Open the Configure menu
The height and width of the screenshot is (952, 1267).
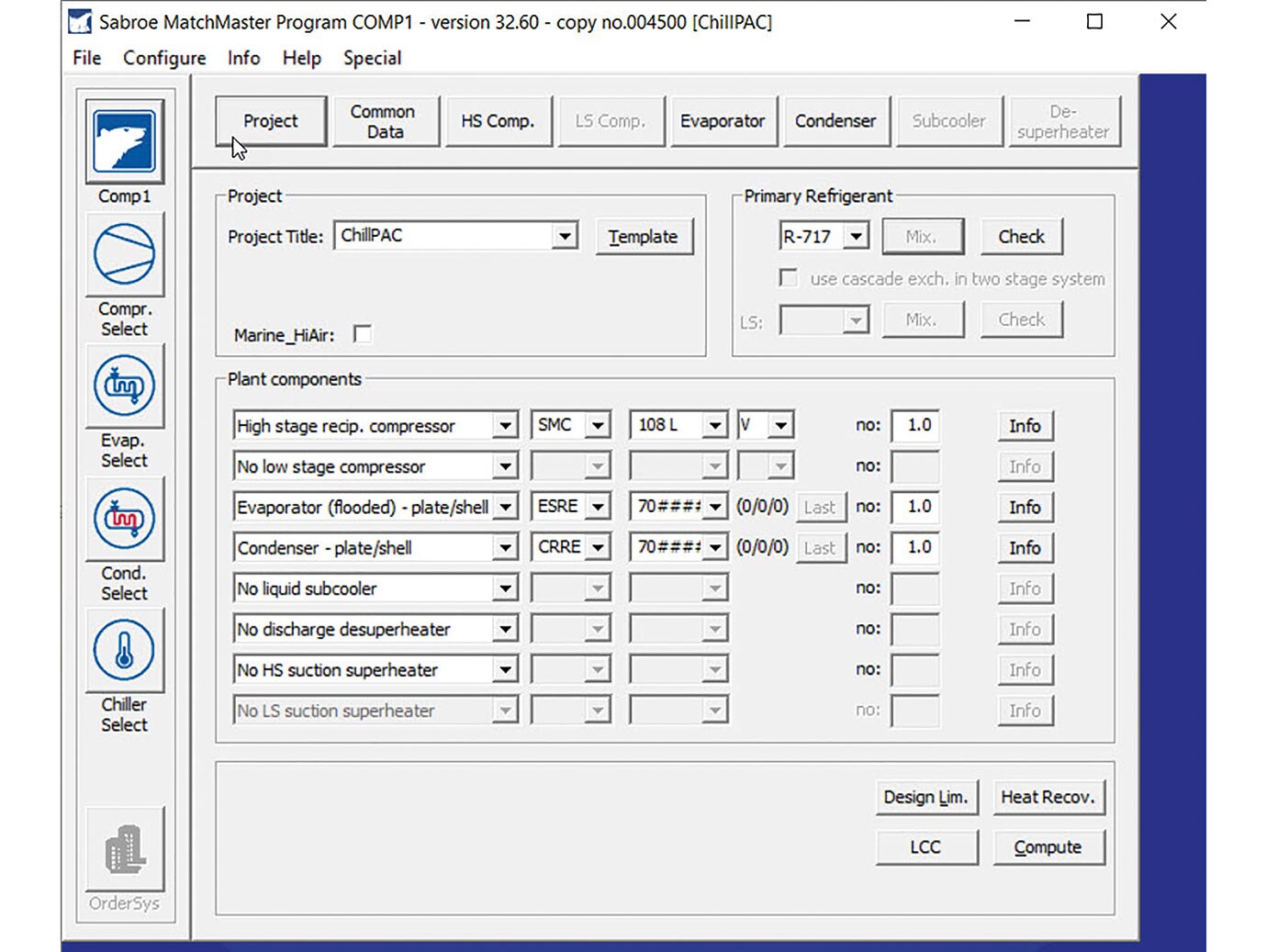click(x=164, y=58)
